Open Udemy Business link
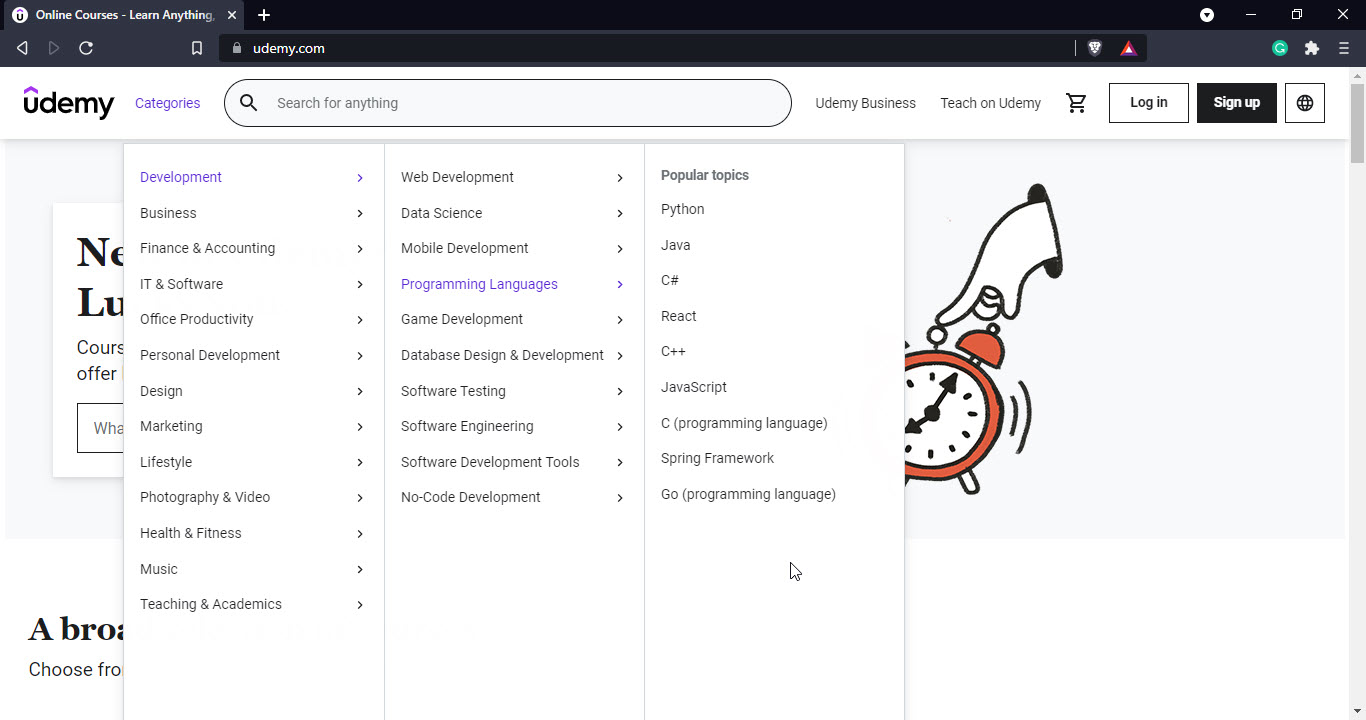Viewport: 1366px width, 720px height. pyautogui.click(x=865, y=103)
